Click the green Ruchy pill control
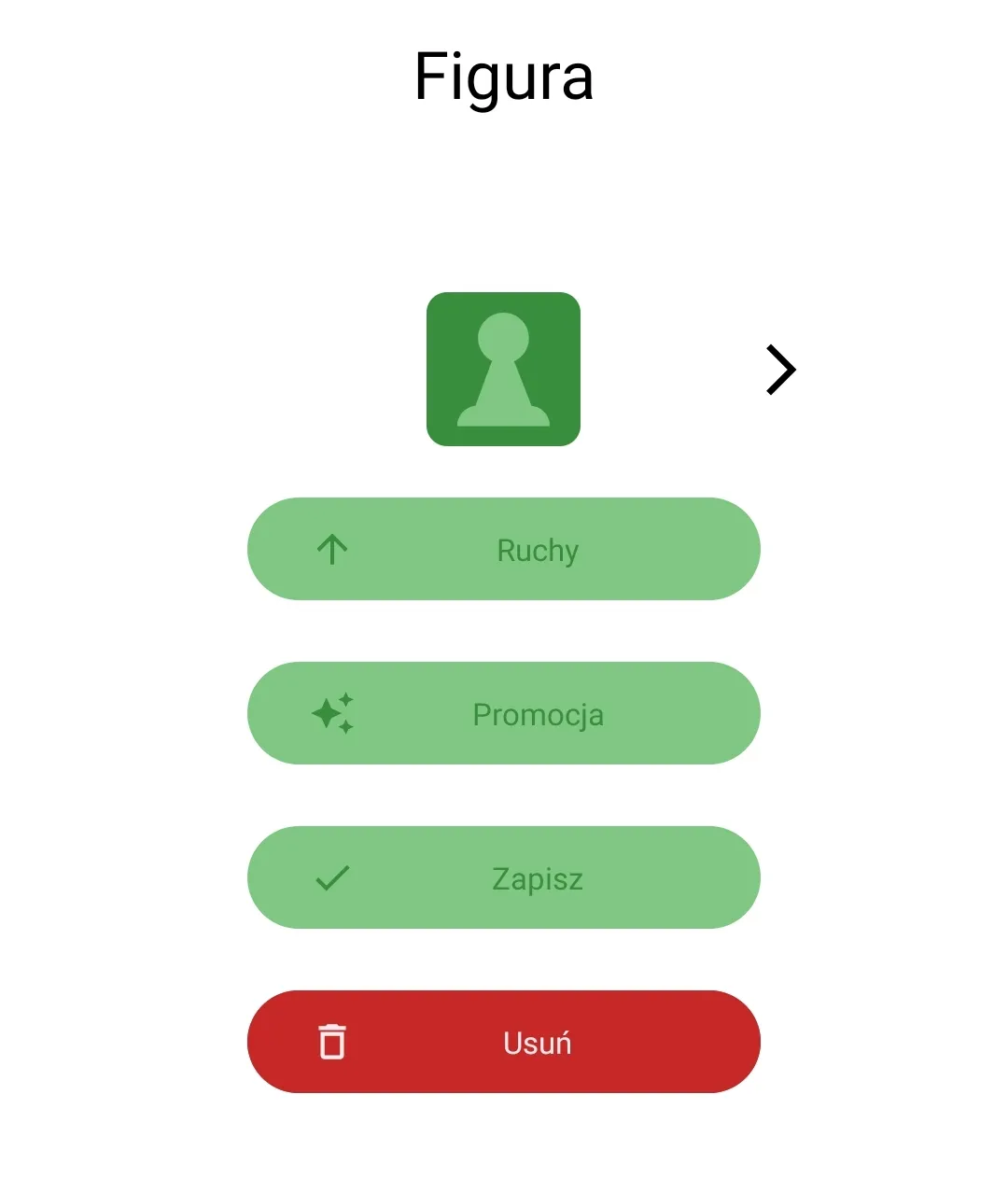The width and height of the screenshot is (1008, 1192). click(504, 550)
